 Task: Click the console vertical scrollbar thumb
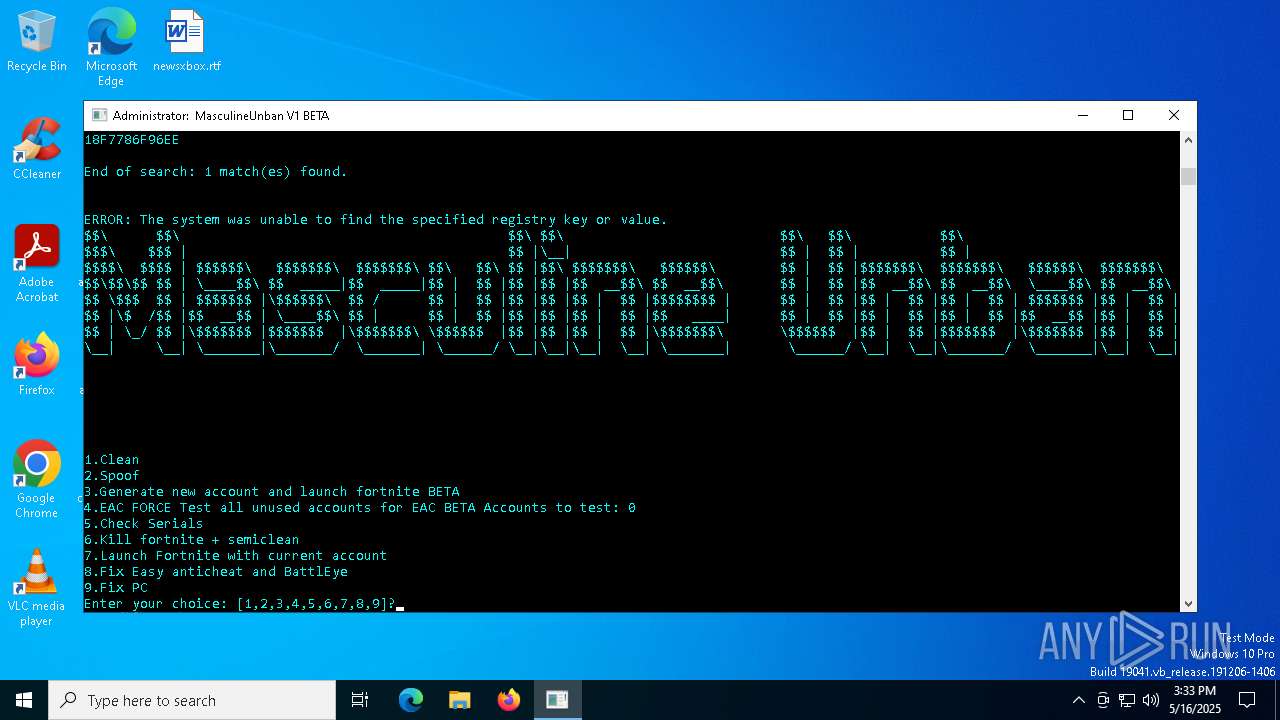click(1188, 177)
